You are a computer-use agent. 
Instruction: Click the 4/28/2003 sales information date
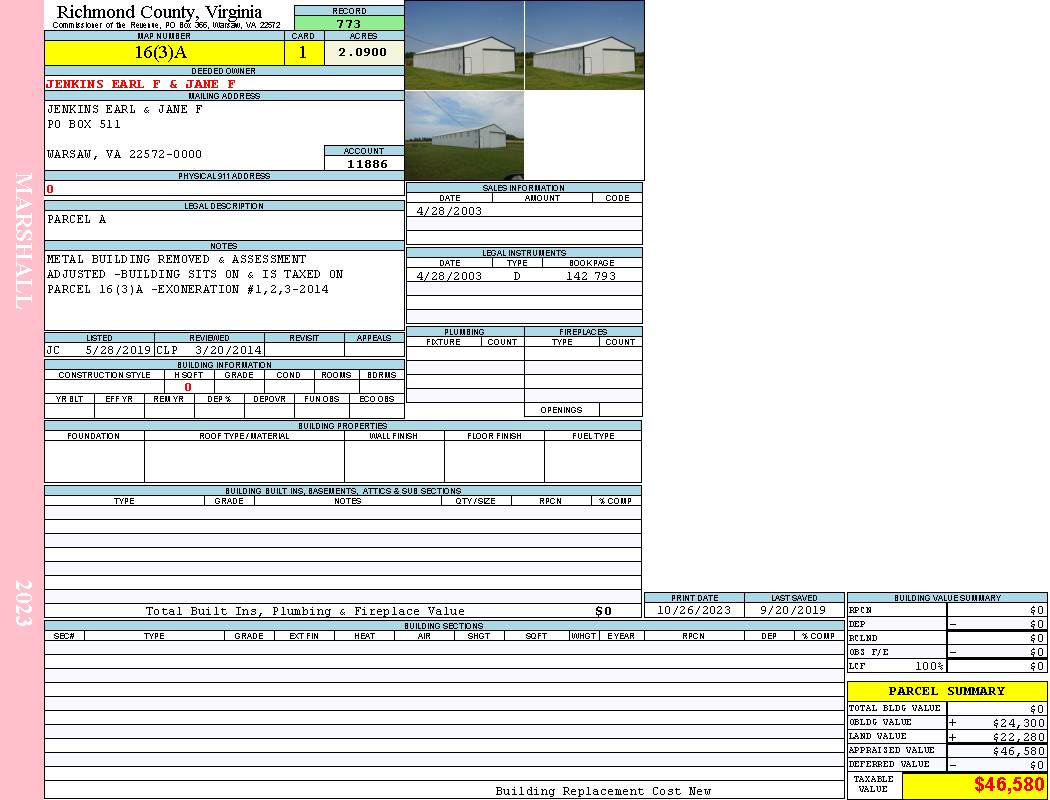(449, 211)
